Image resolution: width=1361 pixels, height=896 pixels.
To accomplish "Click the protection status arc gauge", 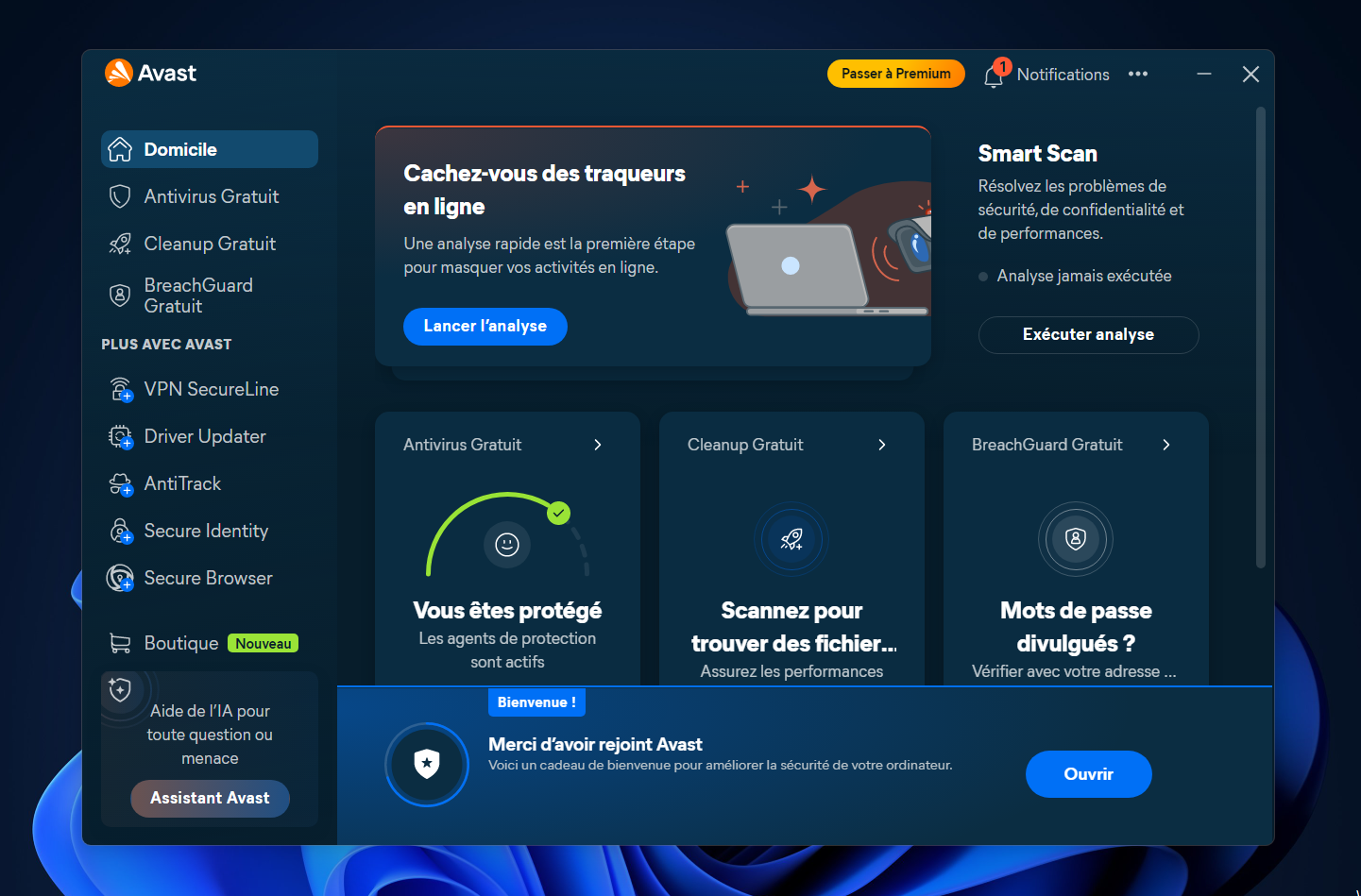I will click(507, 533).
